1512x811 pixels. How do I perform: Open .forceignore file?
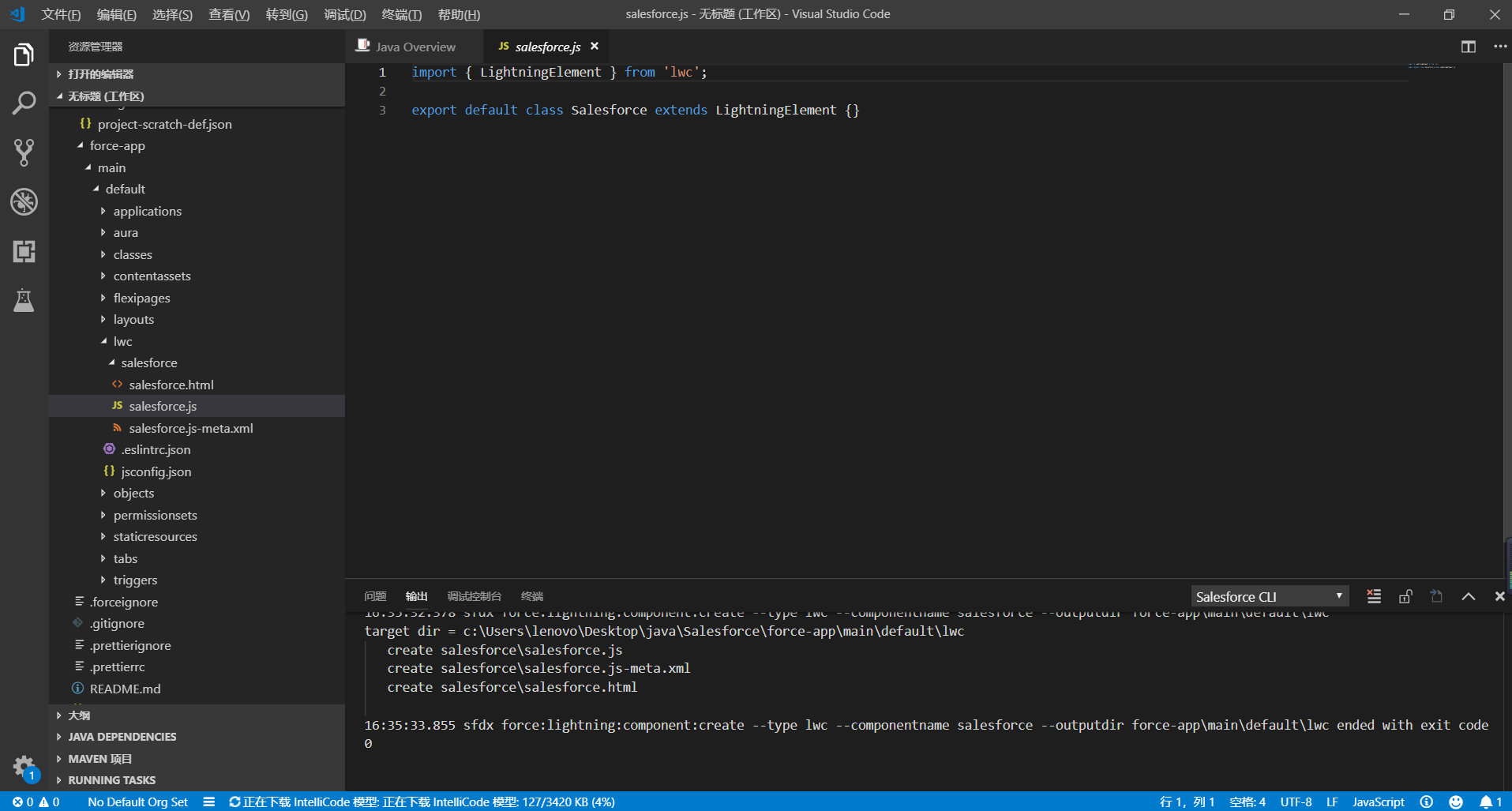(197, 602)
